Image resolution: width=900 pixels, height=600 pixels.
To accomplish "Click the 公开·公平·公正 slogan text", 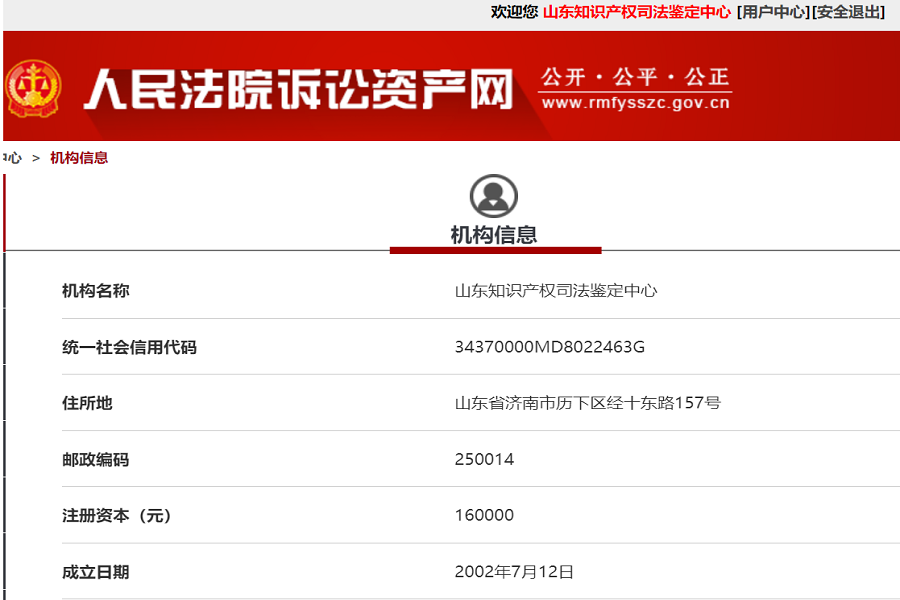I will 635,77.
